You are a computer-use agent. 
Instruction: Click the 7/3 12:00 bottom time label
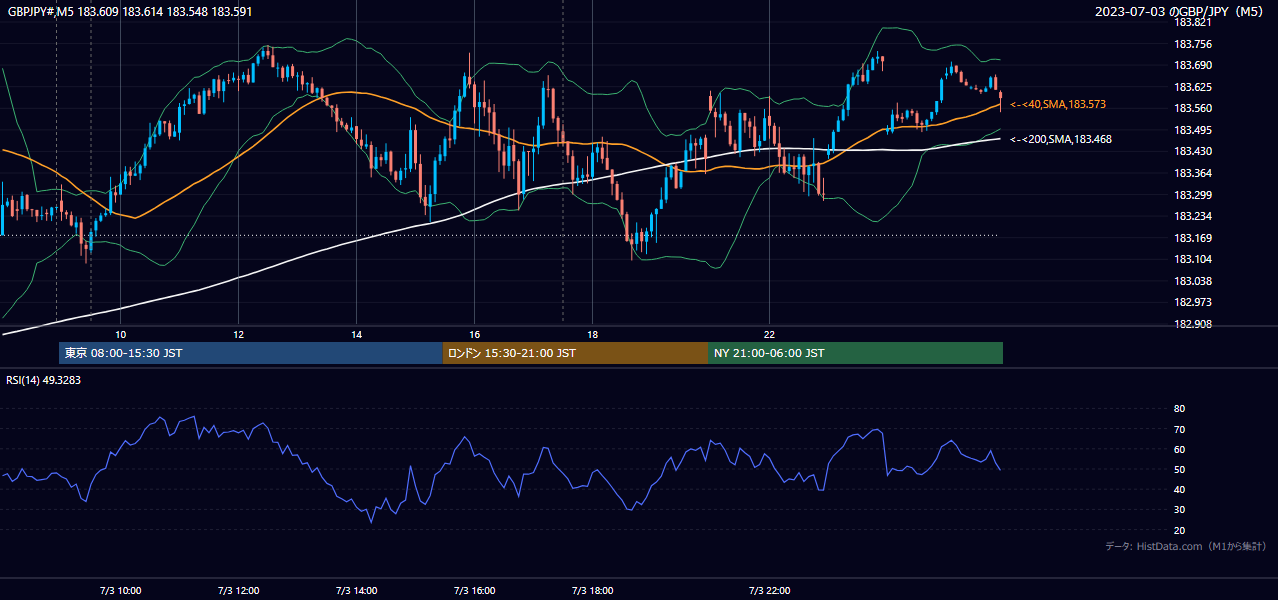(238, 590)
